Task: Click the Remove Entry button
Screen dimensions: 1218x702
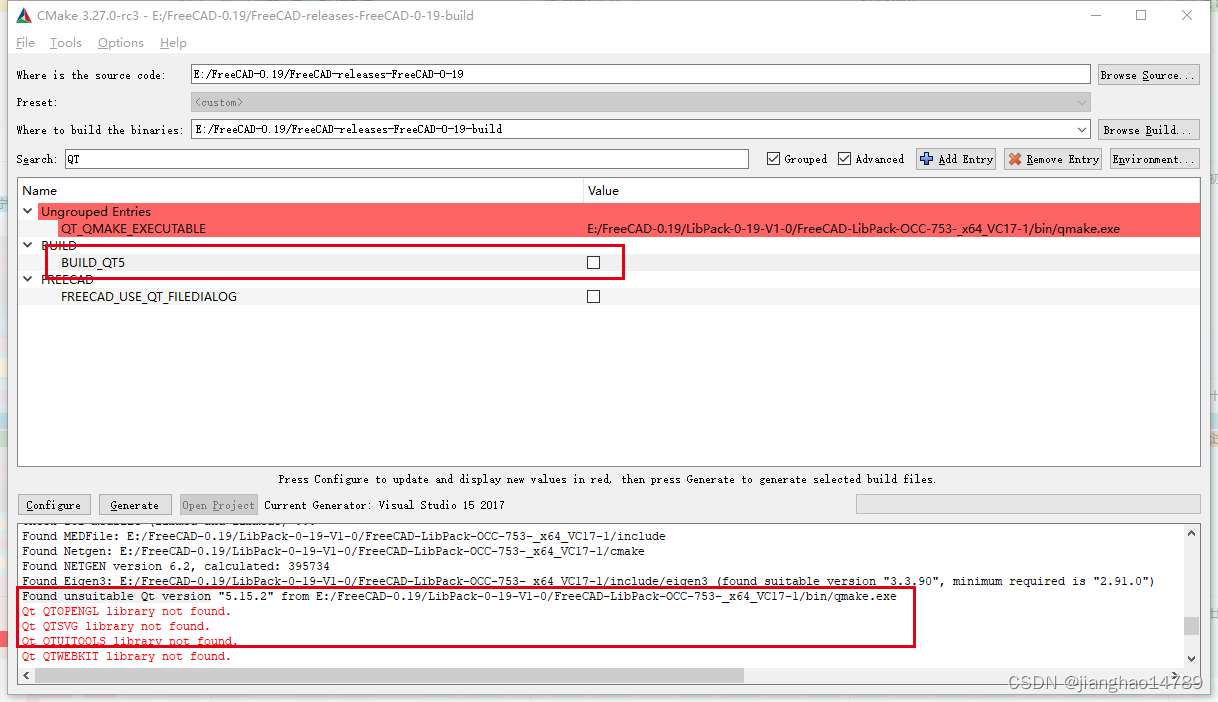Action: coord(1053,159)
